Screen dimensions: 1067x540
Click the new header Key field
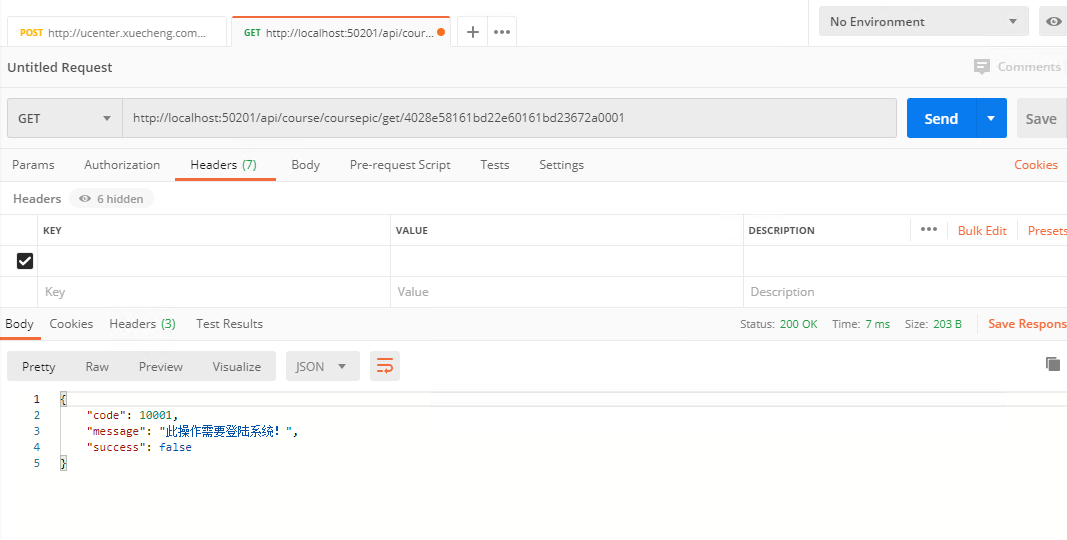pyautogui.click(x=214, y=292)
